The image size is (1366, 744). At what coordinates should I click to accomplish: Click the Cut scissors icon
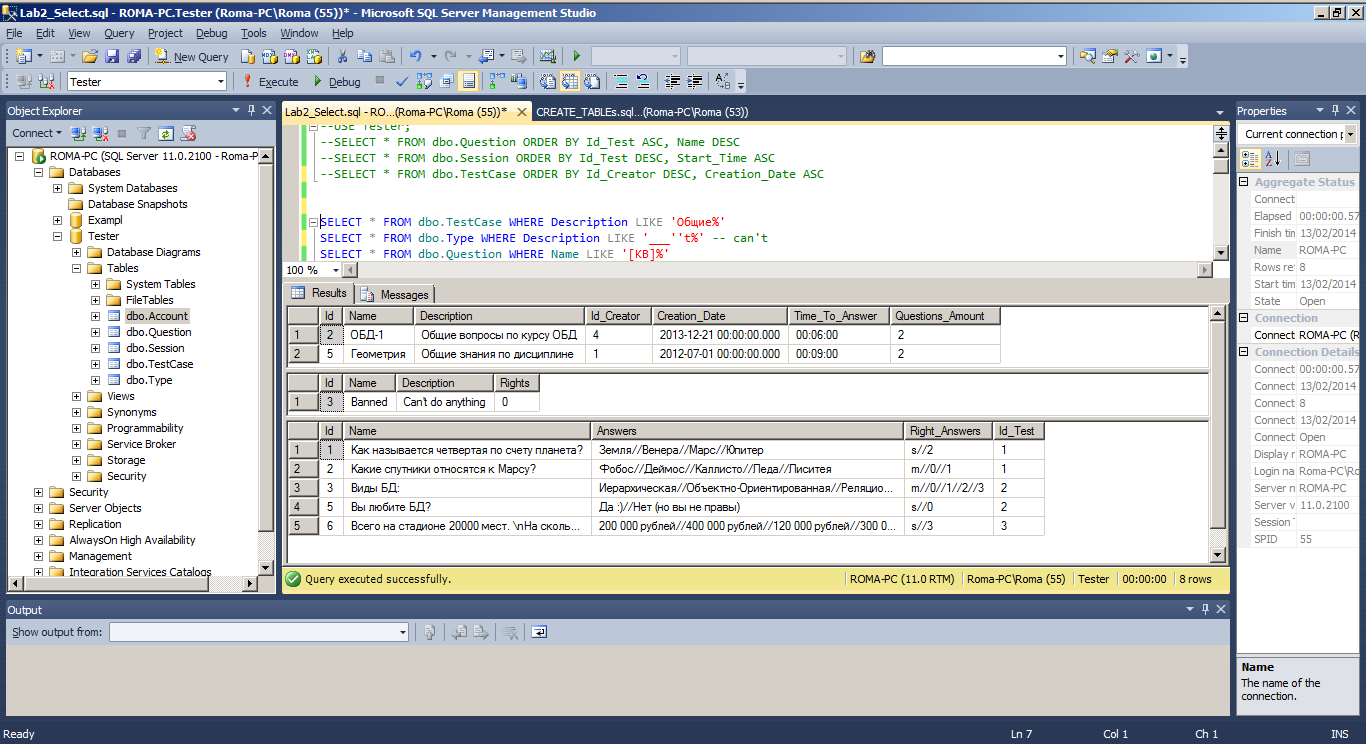click(x=342, y=57)
